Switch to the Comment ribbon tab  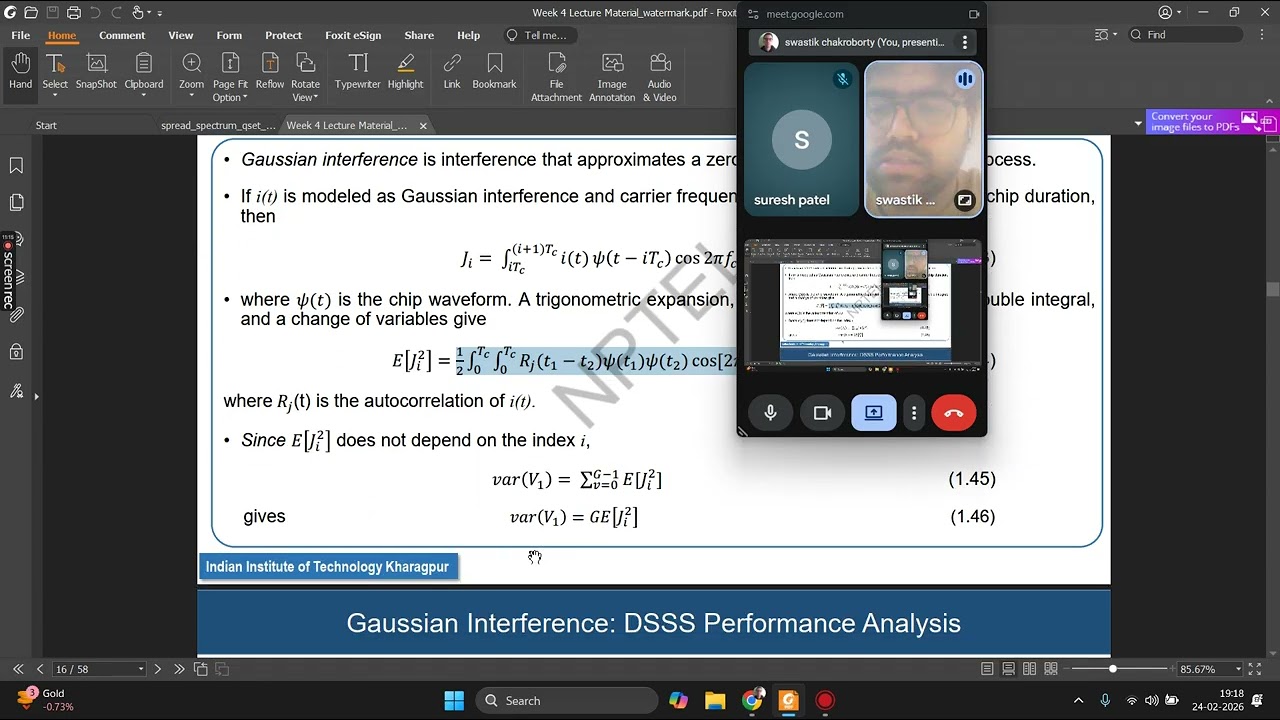pos(122,35)
